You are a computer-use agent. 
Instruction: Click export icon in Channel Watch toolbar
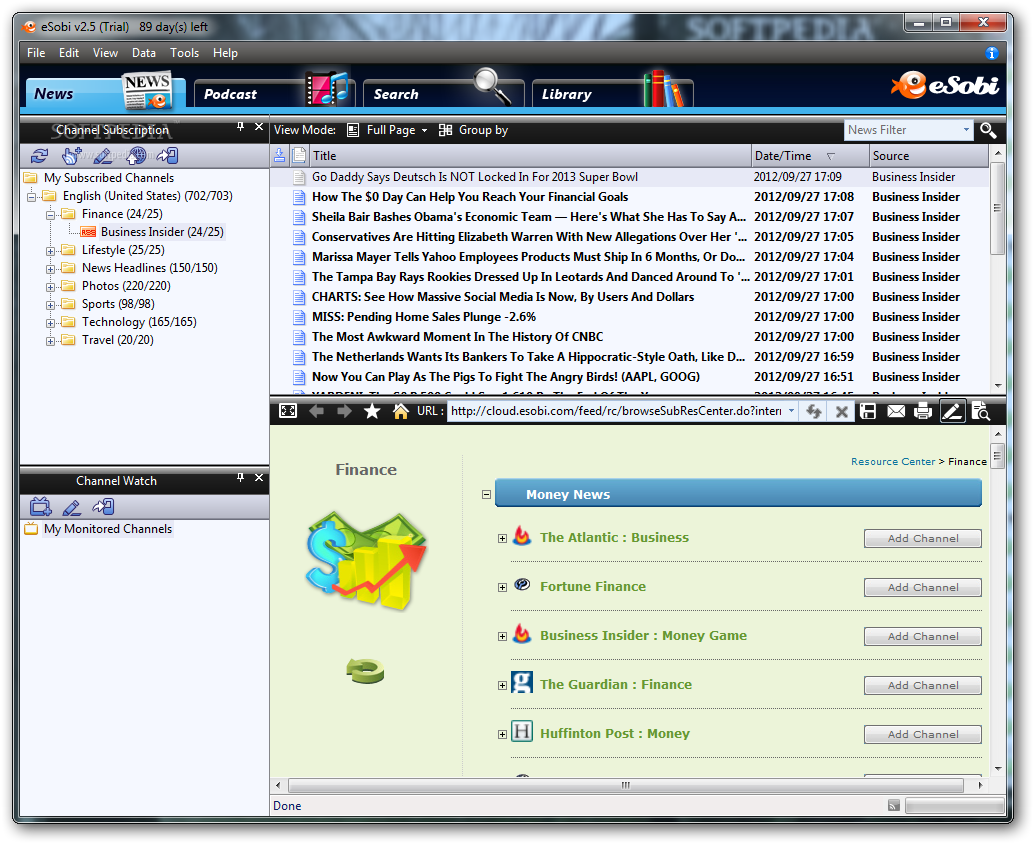104,506
